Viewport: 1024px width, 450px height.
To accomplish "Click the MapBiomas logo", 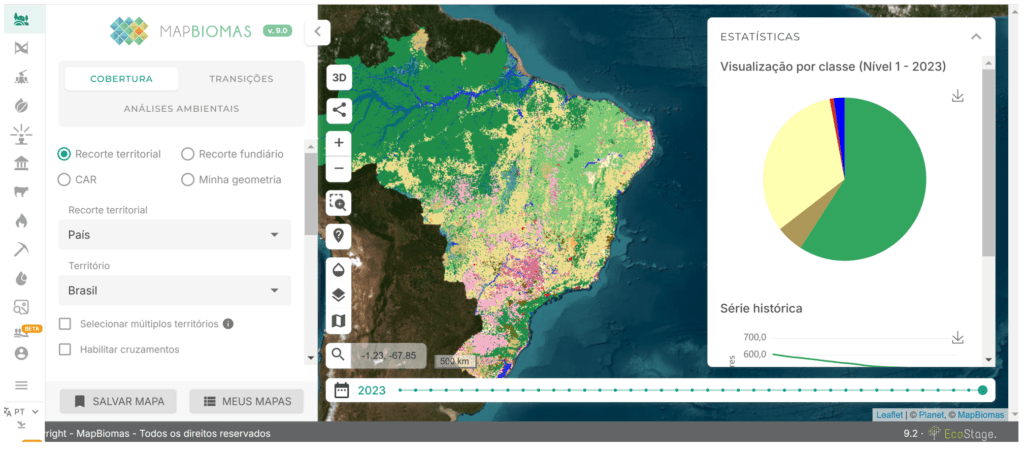I will [x=181, y=31].
